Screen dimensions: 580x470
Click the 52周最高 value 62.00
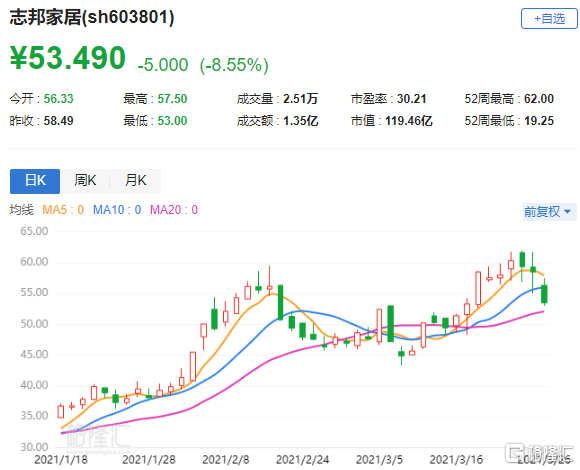539,99
